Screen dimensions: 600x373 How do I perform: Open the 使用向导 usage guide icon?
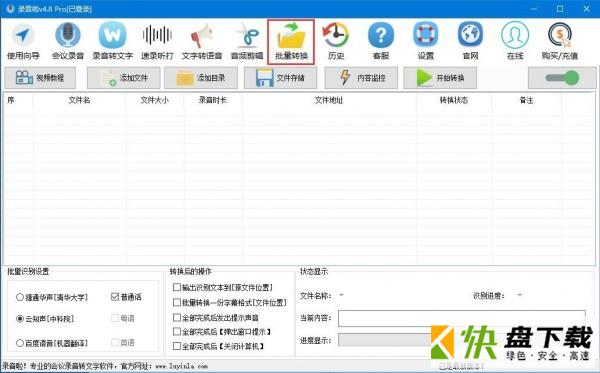(x=23, y=41)
